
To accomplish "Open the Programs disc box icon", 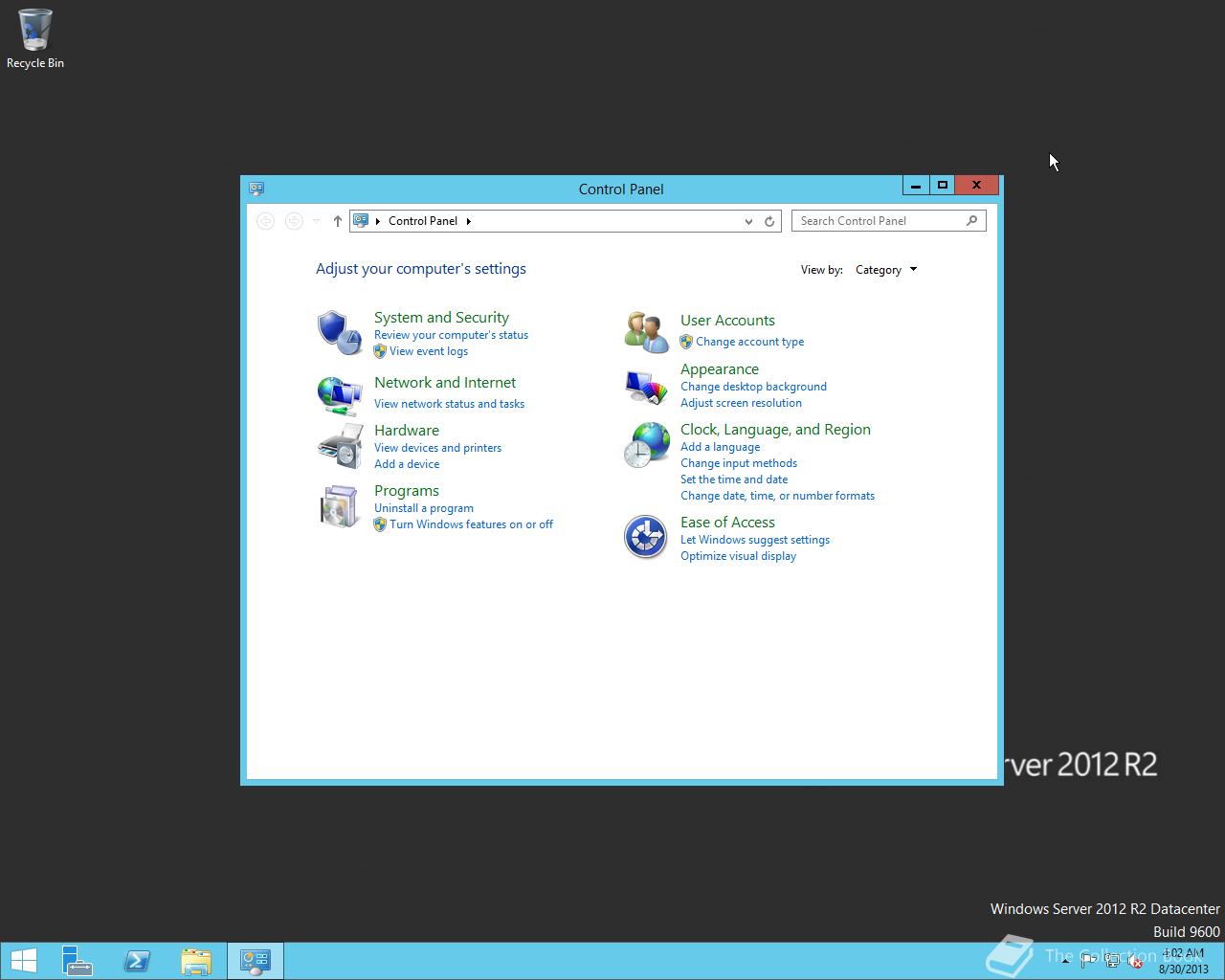I will 339,506.
